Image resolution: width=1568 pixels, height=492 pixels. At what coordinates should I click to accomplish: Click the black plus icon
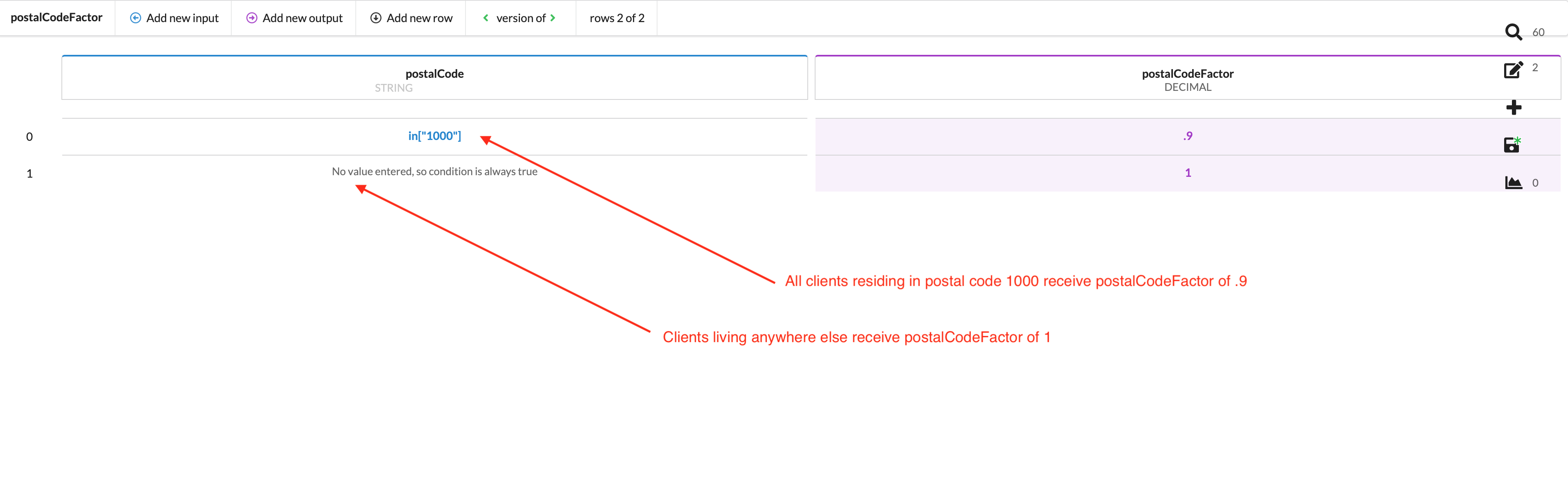[x=1513, y=108]
